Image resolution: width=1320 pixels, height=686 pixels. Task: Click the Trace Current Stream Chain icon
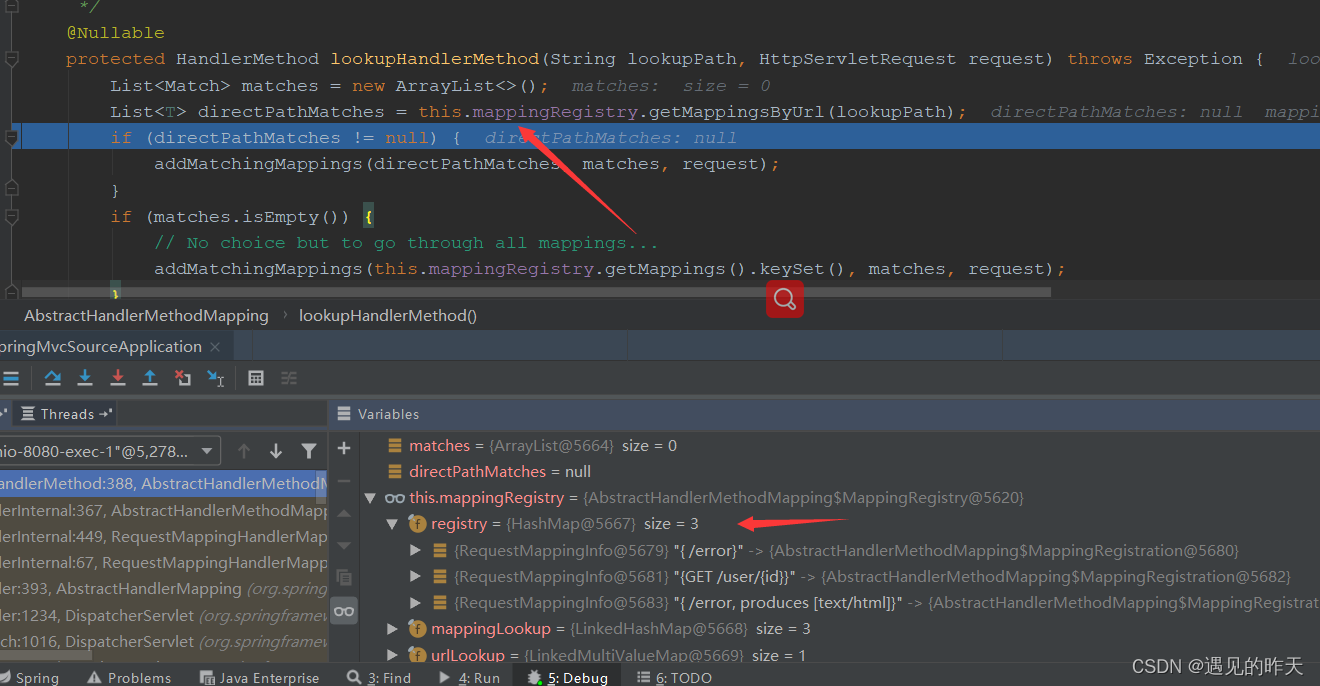289,378
